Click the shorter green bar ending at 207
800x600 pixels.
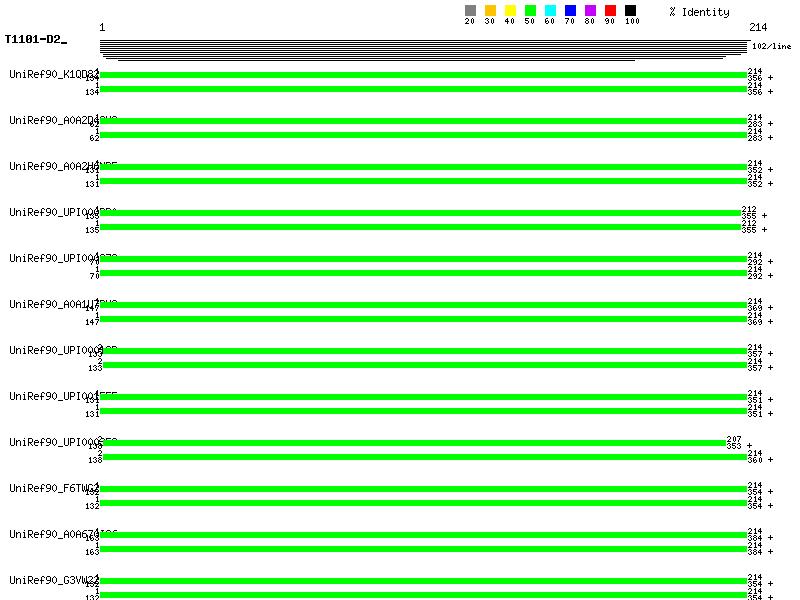412,443
